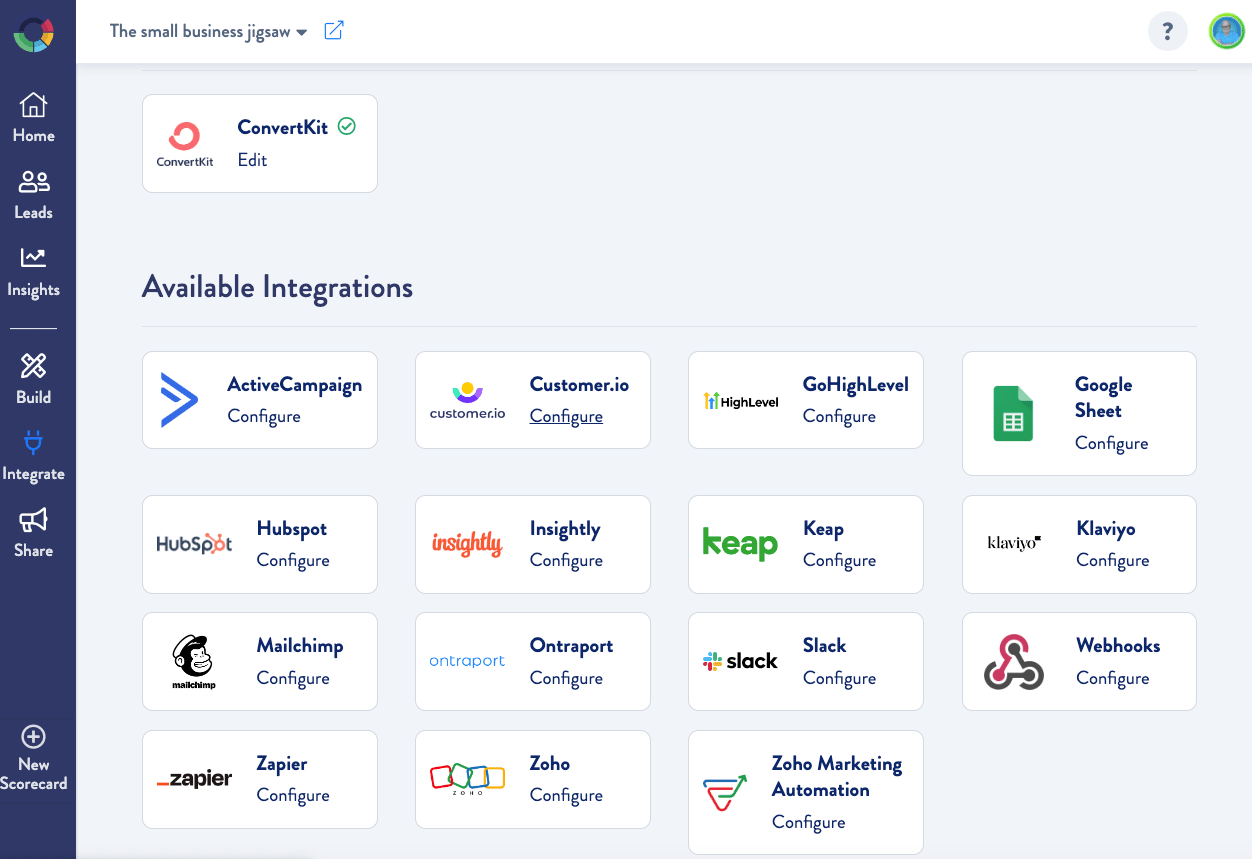Click the ActiveCampaign card title
The image size is (1252, 859).
[295, 385]
